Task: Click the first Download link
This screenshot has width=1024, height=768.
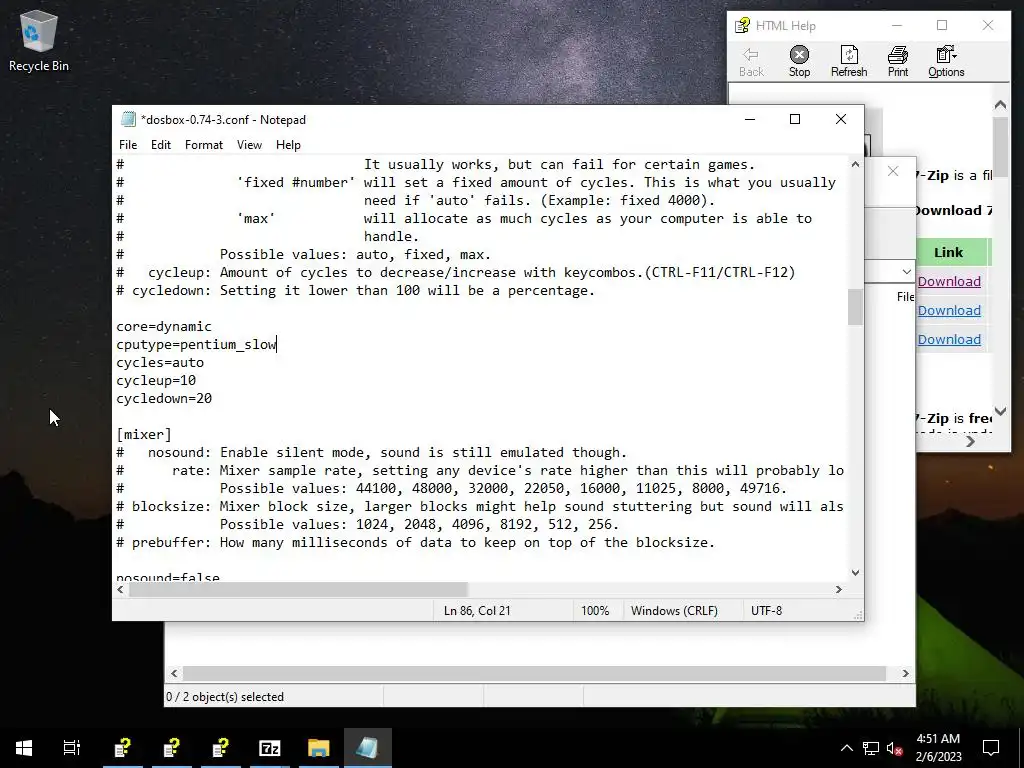Action: 949,281
